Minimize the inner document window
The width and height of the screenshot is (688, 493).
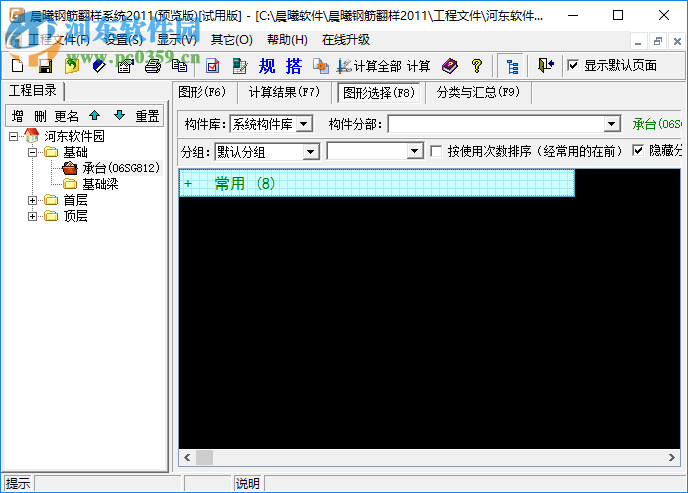coord(638,41)
